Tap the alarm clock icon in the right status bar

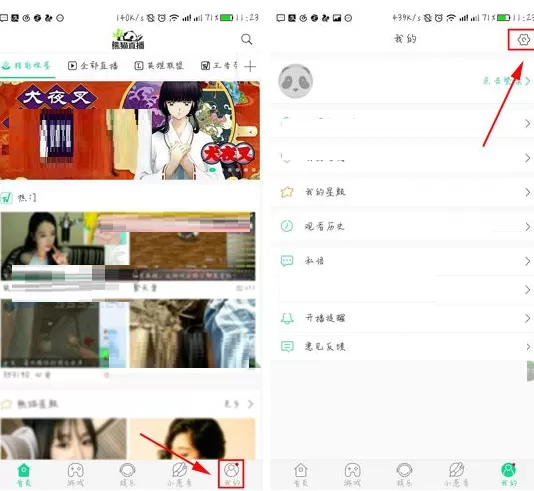pos(439,18)
